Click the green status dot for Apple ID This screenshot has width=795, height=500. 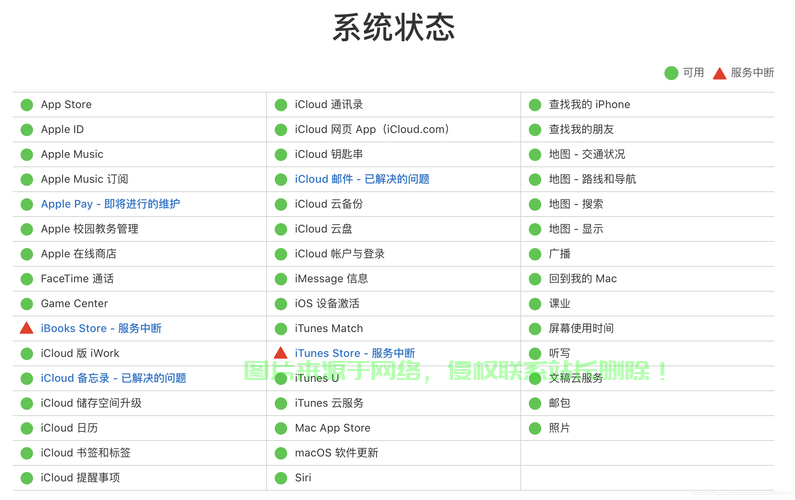[26, 130]
